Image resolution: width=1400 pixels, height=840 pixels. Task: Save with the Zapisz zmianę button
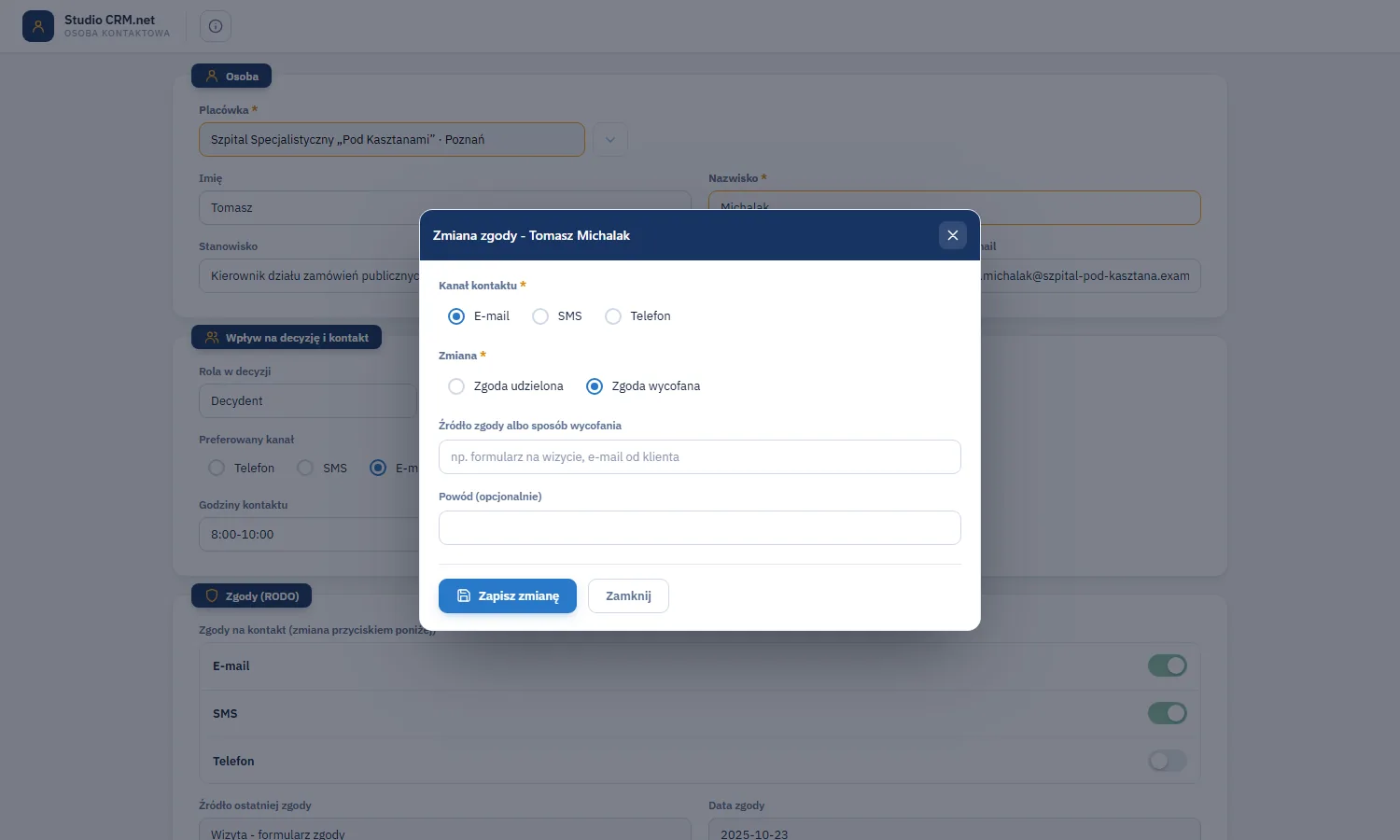[x=508, y=596]
